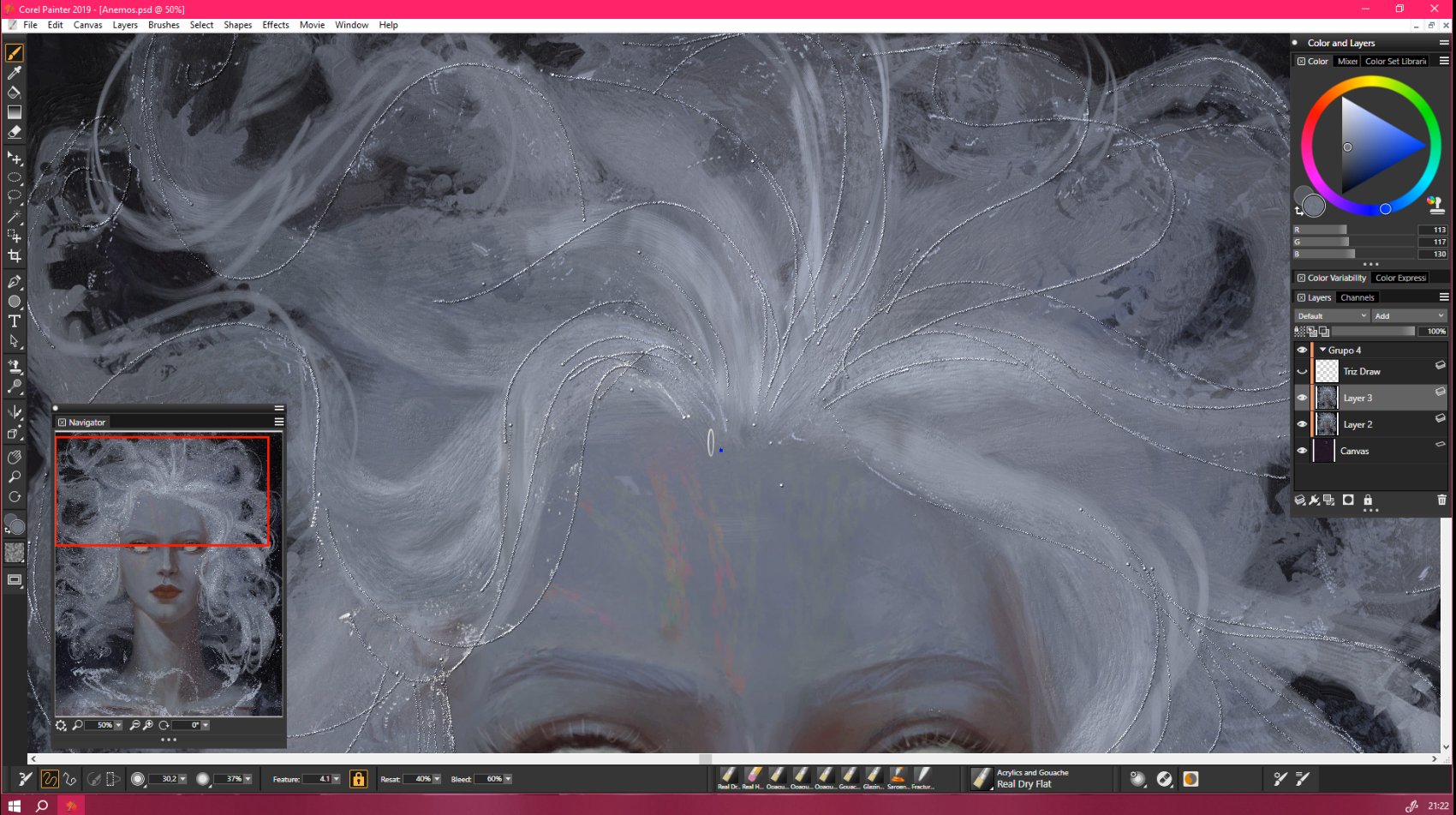Click the Navigator preview thumbnail
Image resolution: width=1456 pixels, height=815 pixels.
[169, 575]
